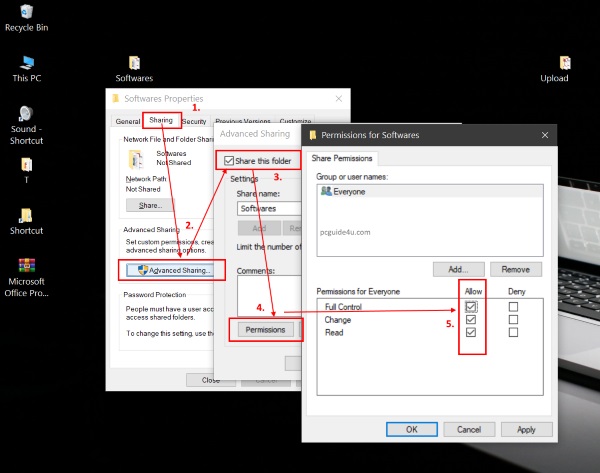
Task: Click the Advanced Sharing... button
Action: tap(174, 270)
